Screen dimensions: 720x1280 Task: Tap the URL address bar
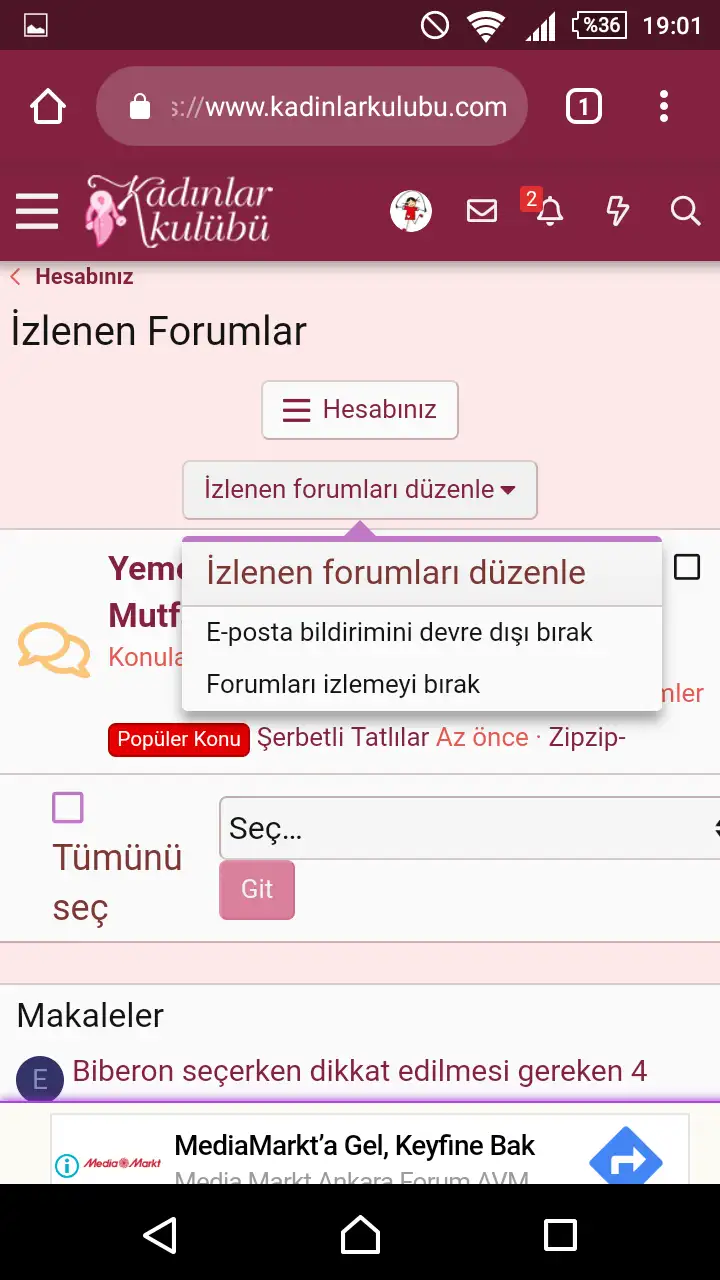pos(311,106)
